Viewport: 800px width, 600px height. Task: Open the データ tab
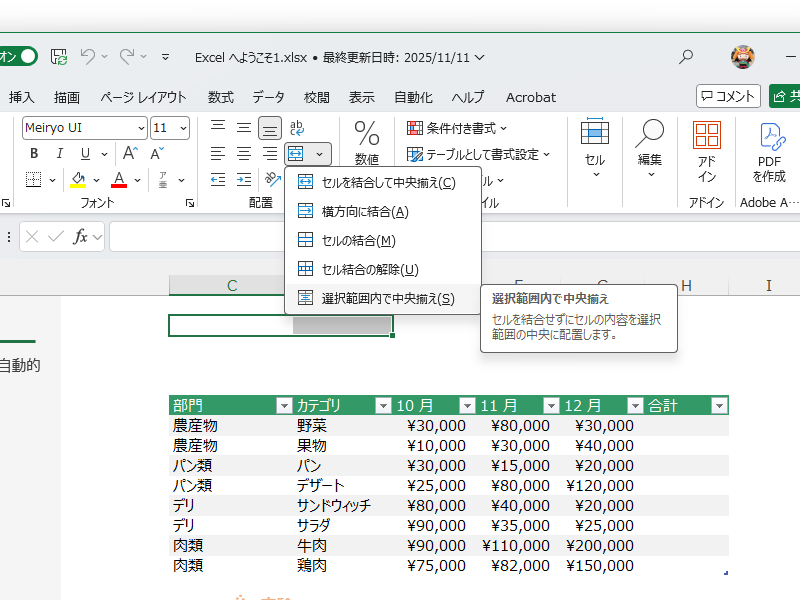coord(268,97)
